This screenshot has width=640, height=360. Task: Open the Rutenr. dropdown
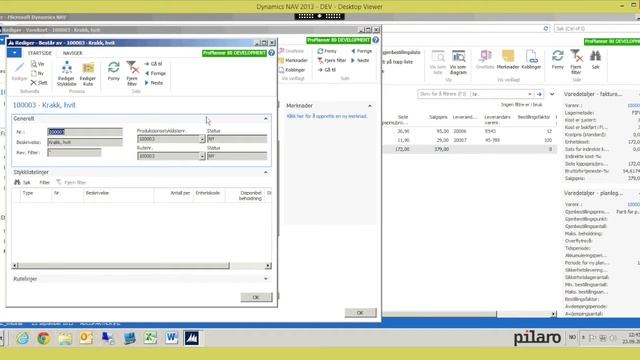pos(202,156)
